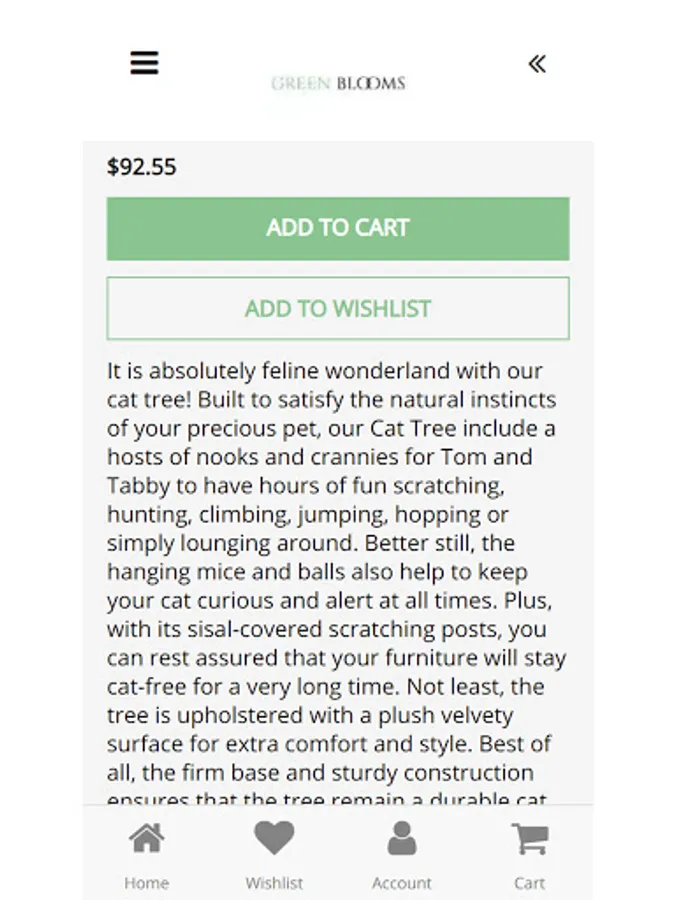Click the double chevron back icon

(537, 64)
